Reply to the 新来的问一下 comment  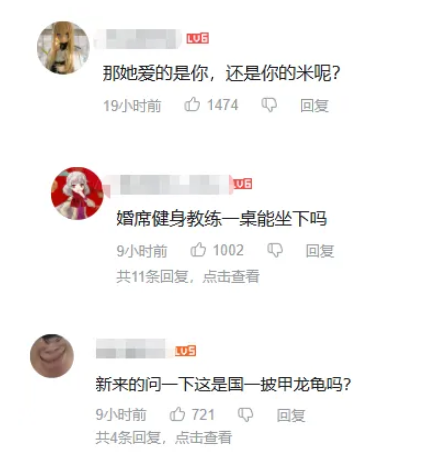pos(291,415)
